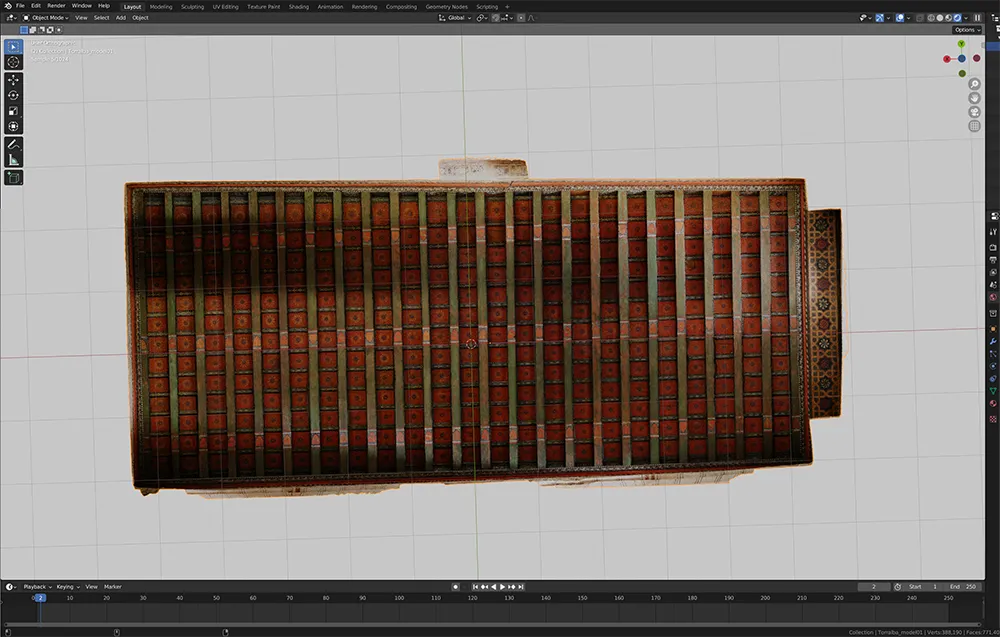The image size is (1000, 637).
Task: Open the Options dropdown in viewport
Action: point(966,30)
